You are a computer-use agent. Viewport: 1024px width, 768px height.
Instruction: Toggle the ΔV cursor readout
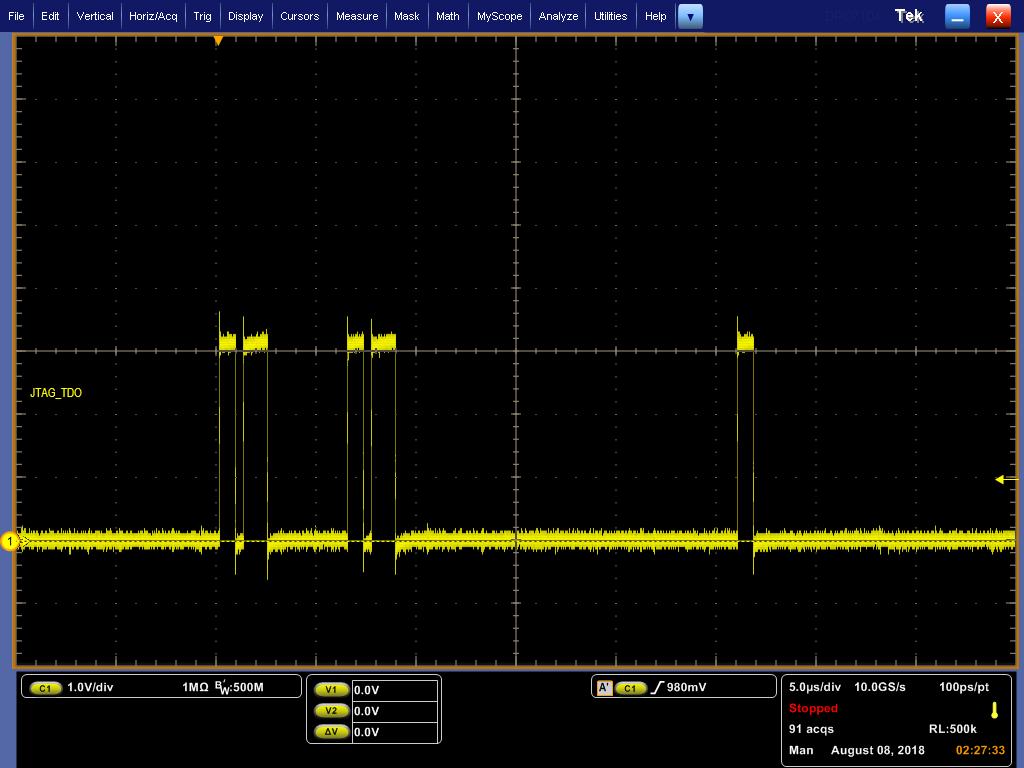[x=331, y=732]
